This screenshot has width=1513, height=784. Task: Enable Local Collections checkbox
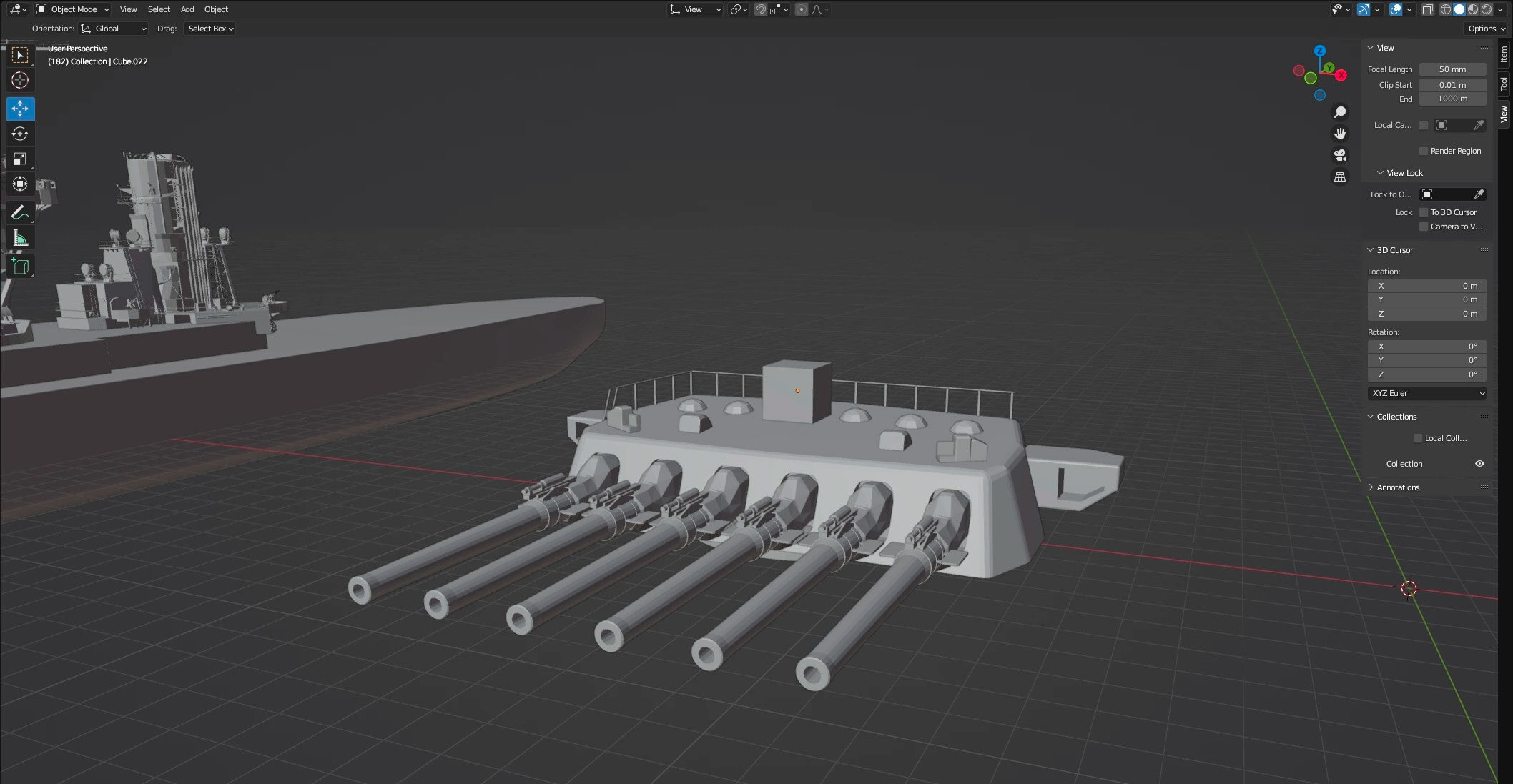pyautogui.click(x=1418, y=438)
